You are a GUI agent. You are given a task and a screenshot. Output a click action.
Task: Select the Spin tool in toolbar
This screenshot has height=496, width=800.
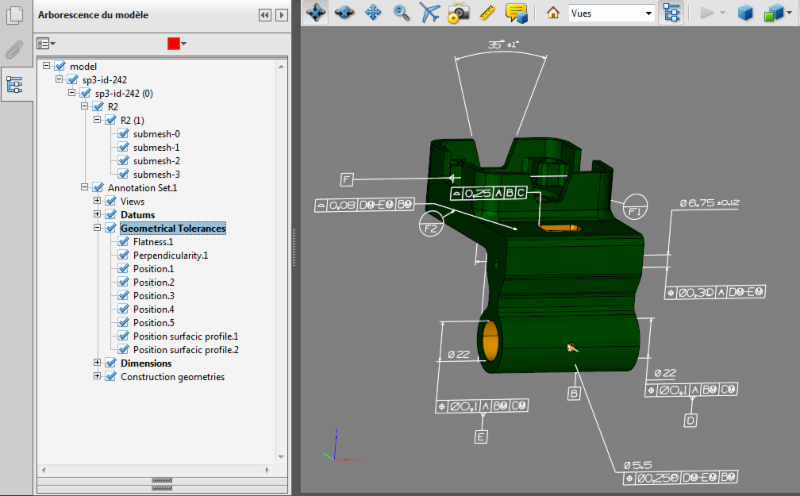click(344, 13)
